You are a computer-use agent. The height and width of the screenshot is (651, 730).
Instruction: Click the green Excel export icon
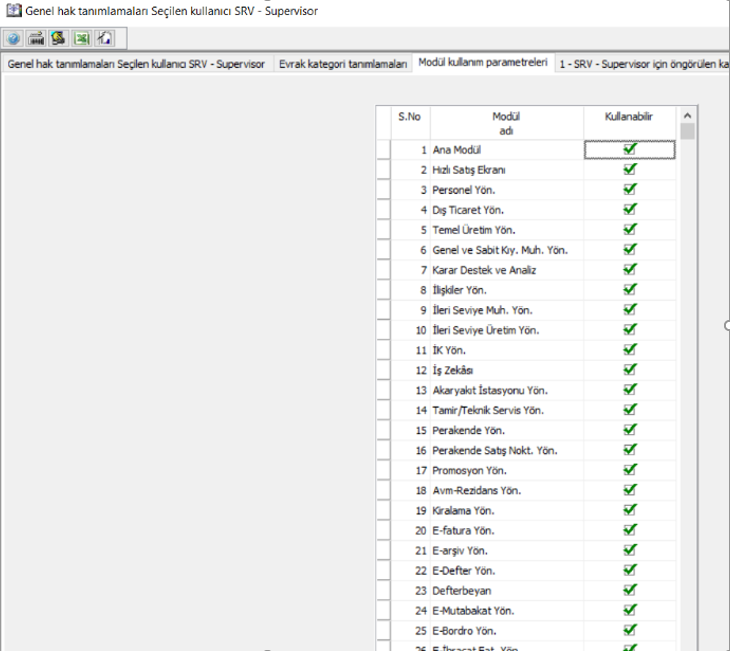click(x=81, y=39)
